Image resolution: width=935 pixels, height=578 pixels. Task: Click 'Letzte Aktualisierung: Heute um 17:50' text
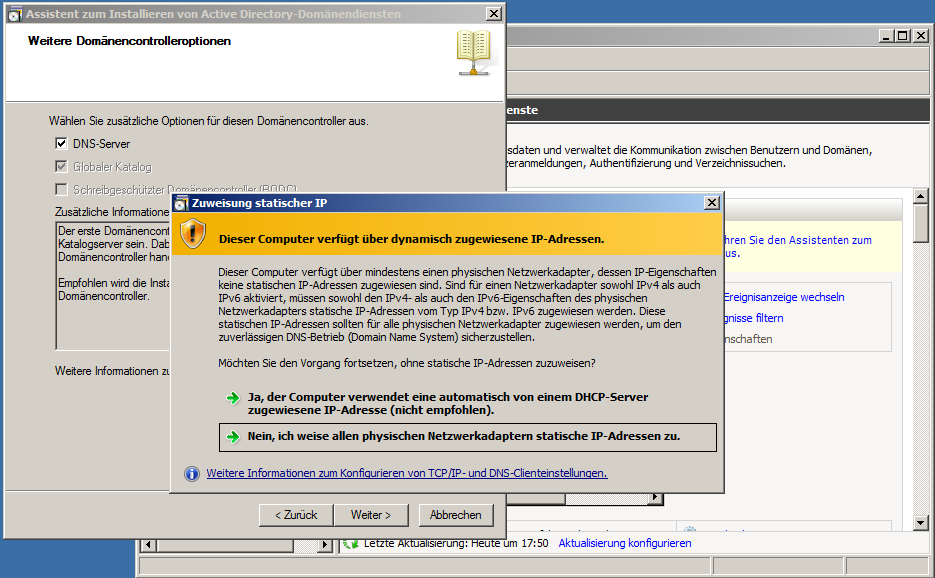[x=456, y=543]
